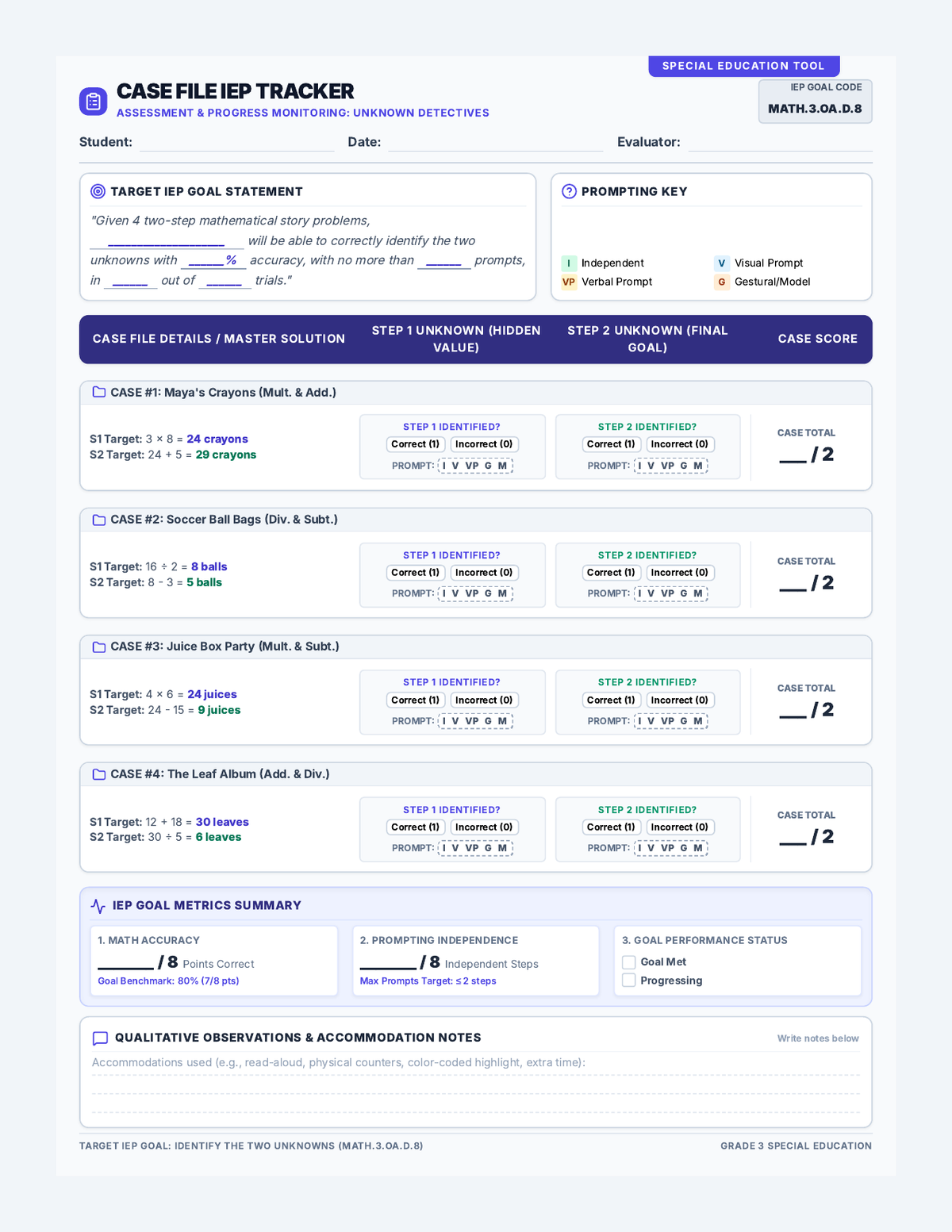Mark Case #2 Step 2 as Correct (1)
The height and width of the screenshot is (1232, 952).
pos(612,573)
